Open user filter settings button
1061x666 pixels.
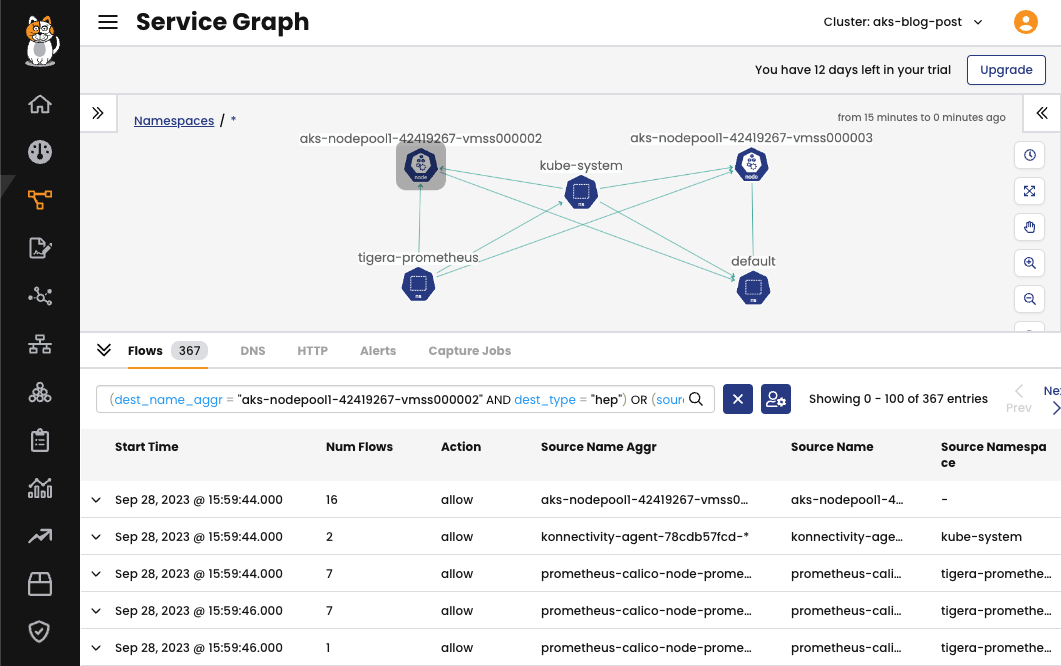point(775,399)
